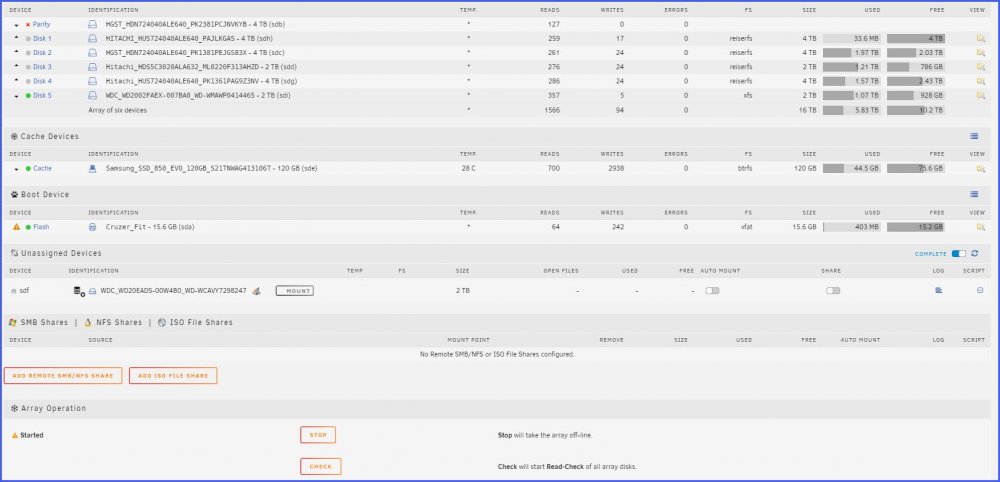Stop the array
Viewport: 1000px width, 482px height.
tap(318, 435)
